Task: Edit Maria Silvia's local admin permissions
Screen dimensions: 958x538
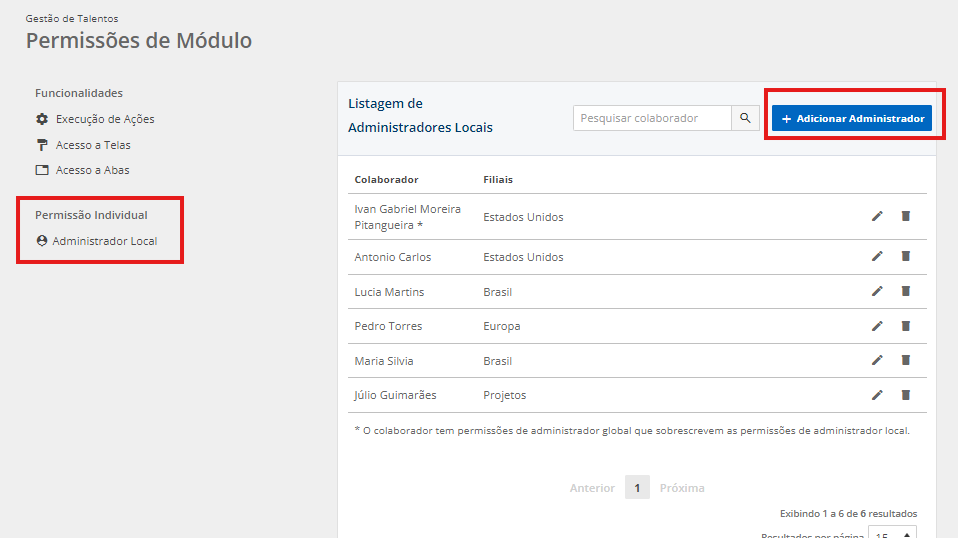Action: (877, 360)
